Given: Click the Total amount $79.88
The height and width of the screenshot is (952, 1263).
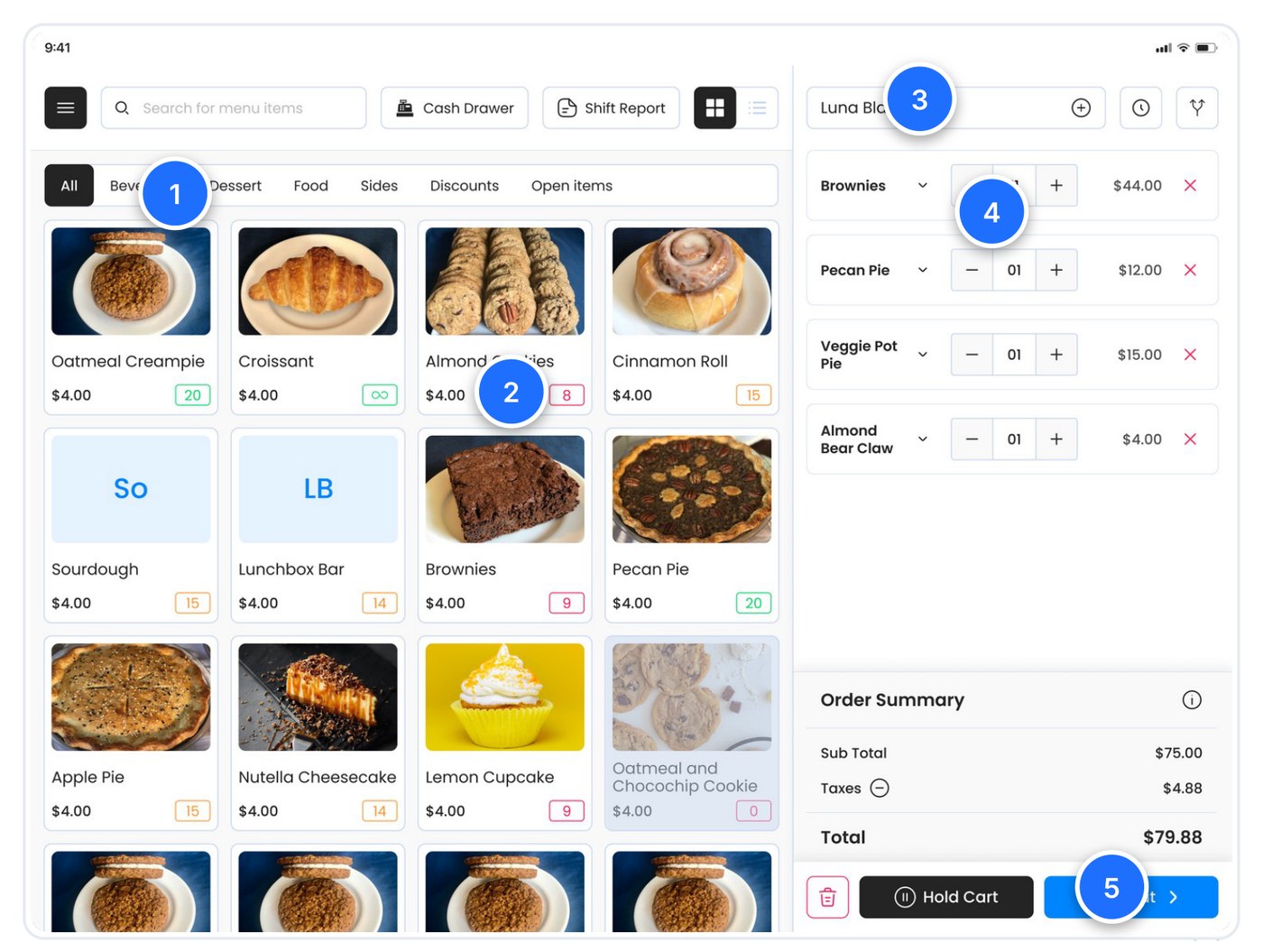Looking at the screenshot, I should [x=1172, y=837].
